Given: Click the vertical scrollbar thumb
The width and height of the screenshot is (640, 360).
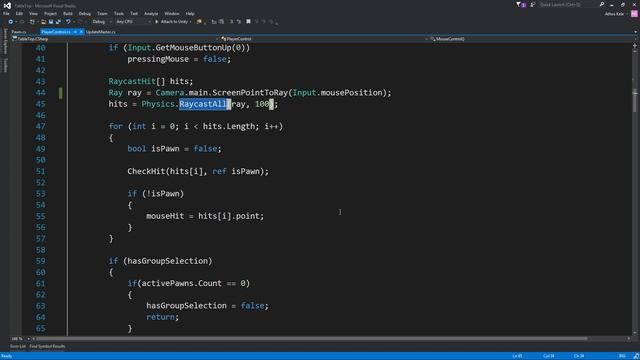Looking at the screenshot, I should pos(635,100).
